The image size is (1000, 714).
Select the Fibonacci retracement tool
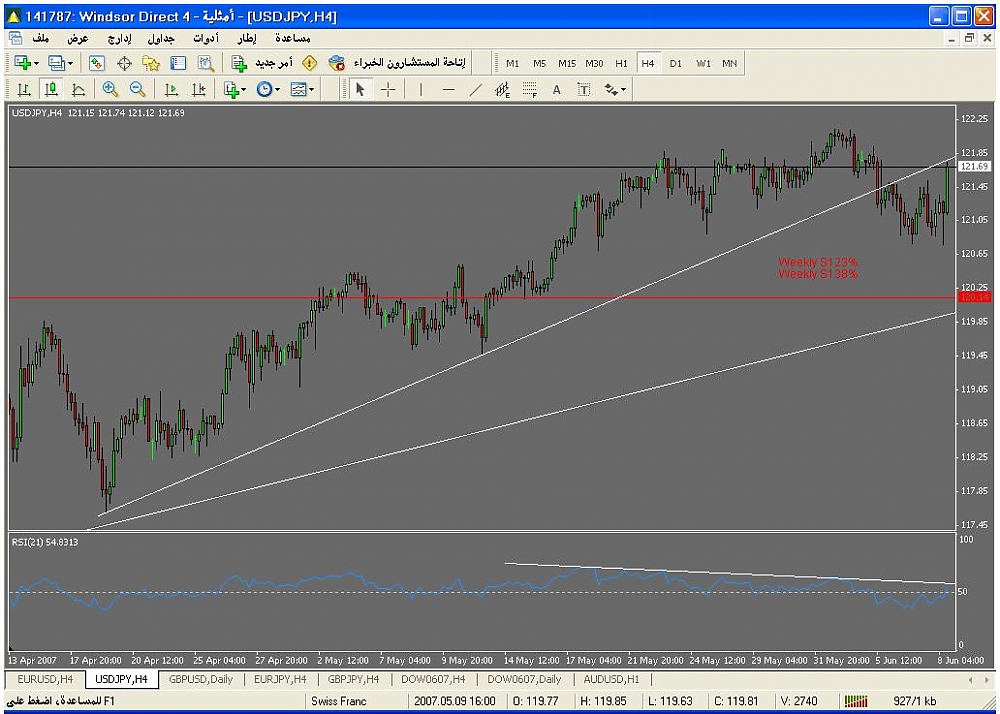click(530, 89)
